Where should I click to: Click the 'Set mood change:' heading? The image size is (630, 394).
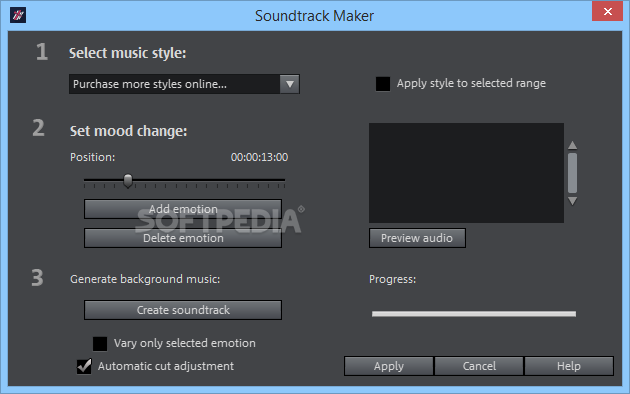129,131
